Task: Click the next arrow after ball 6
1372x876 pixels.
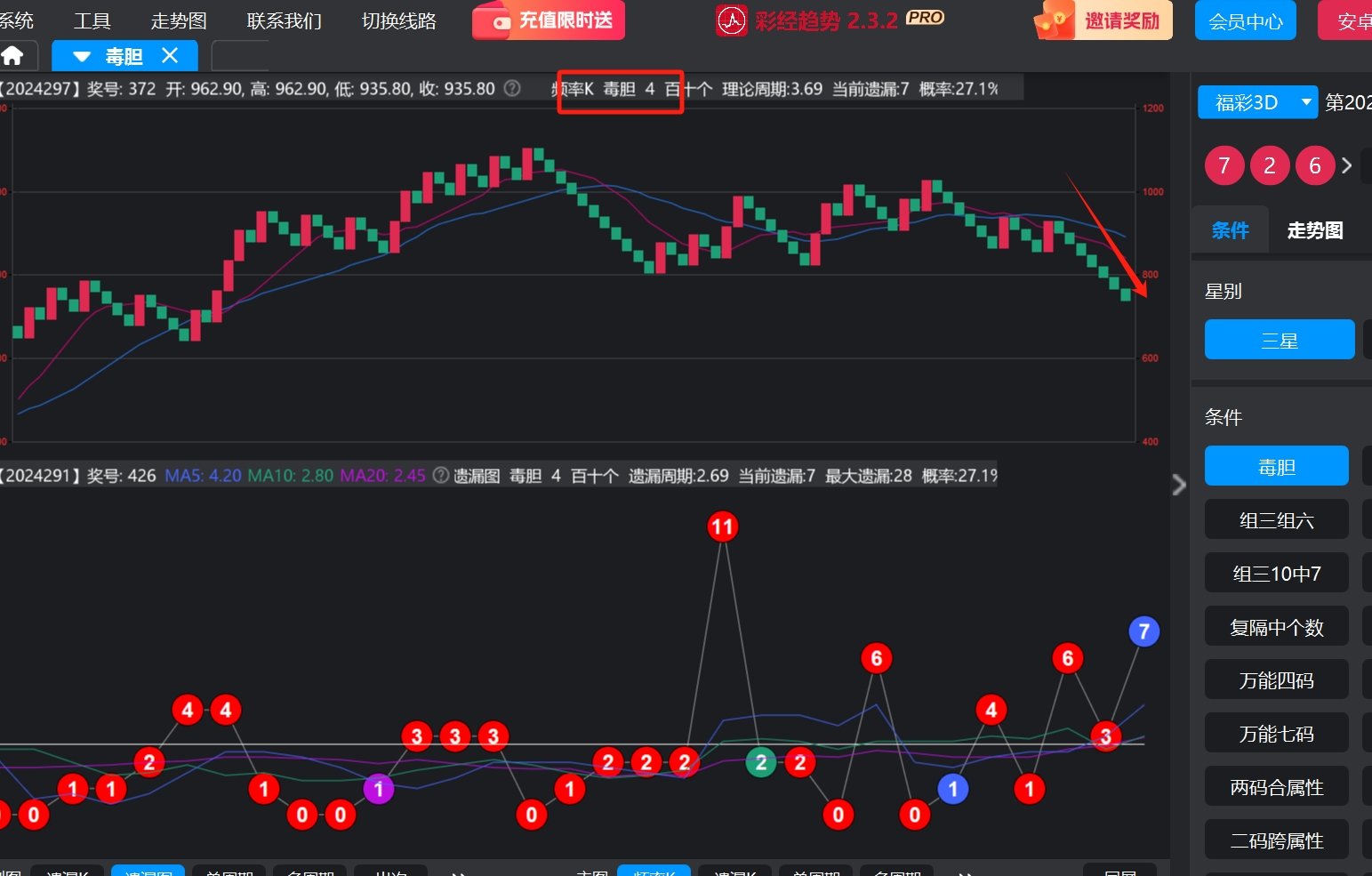Action: [x=1346, y=166]
